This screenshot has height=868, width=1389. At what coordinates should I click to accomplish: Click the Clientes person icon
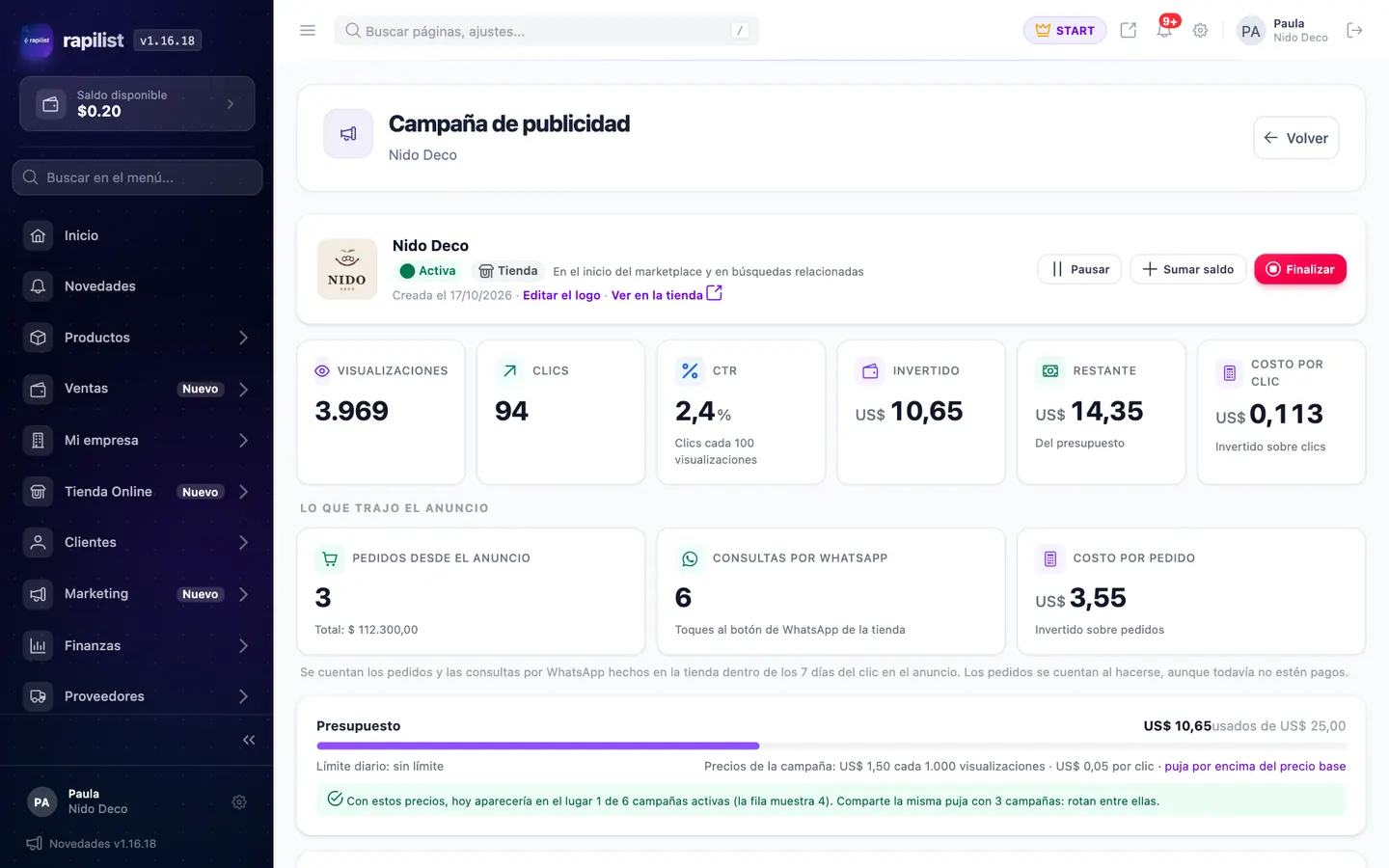(x=38, y=542)
